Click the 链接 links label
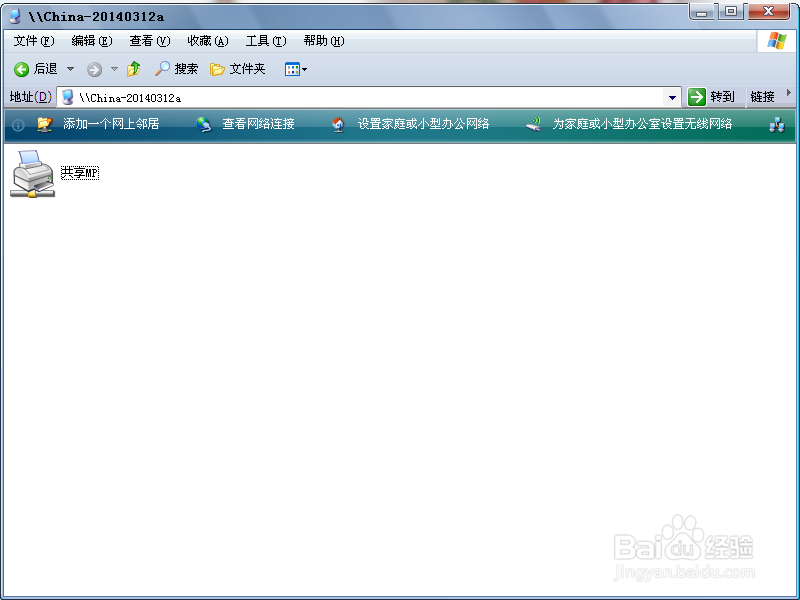 (763, 97)
